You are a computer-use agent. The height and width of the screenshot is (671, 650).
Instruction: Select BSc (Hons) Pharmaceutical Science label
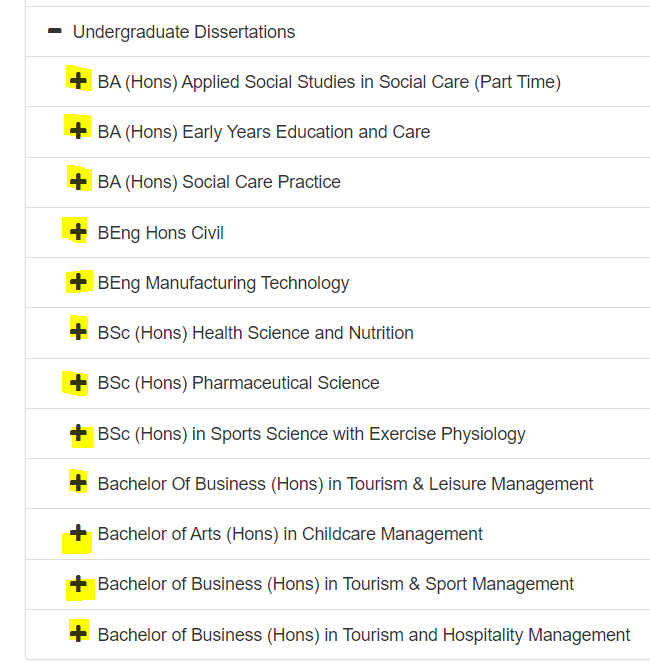238,383
